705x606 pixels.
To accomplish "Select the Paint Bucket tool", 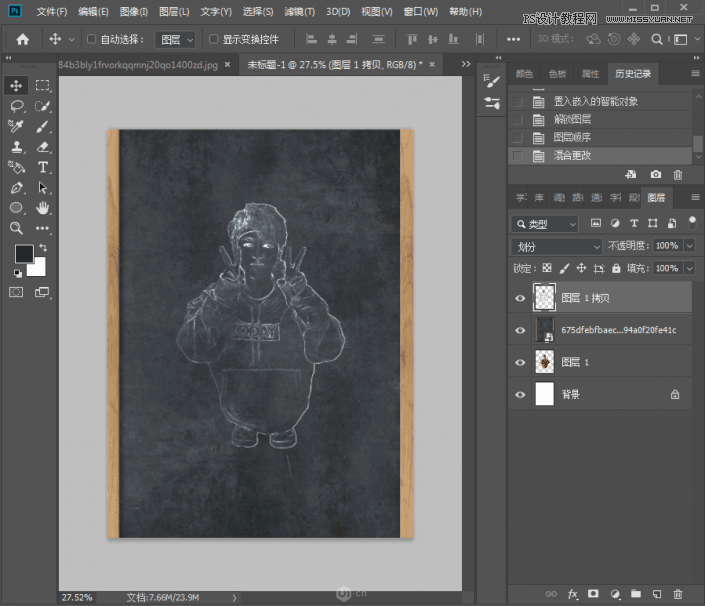I will (16, 167).
